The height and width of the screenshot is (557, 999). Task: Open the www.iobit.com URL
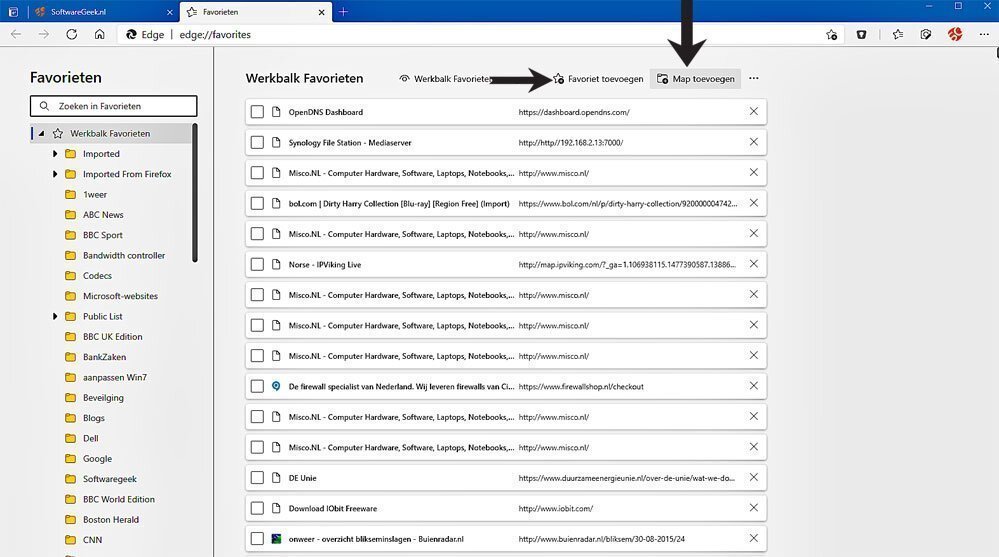click(556, 509)
